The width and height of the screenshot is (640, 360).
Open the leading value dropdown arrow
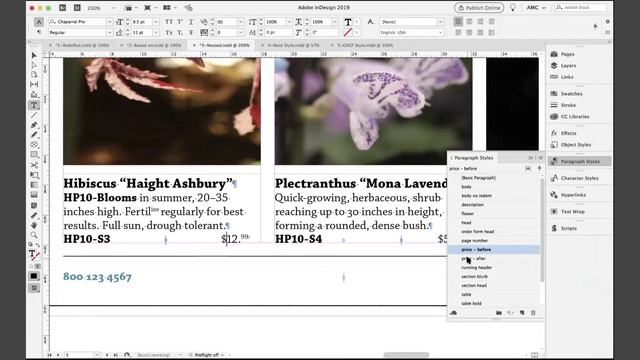click(x=156, y=32)
